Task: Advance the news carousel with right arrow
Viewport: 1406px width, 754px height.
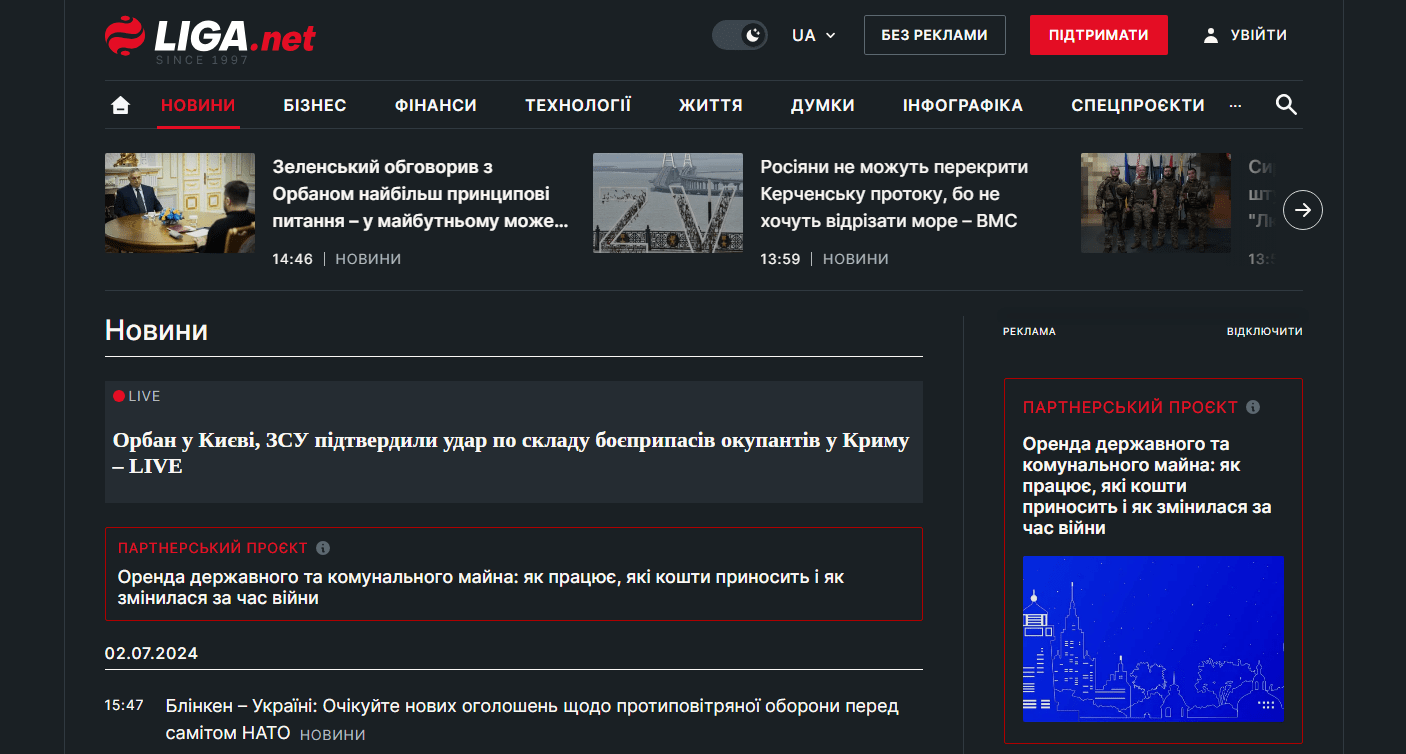Action: pyautogui.click(x=1303, y=210)
